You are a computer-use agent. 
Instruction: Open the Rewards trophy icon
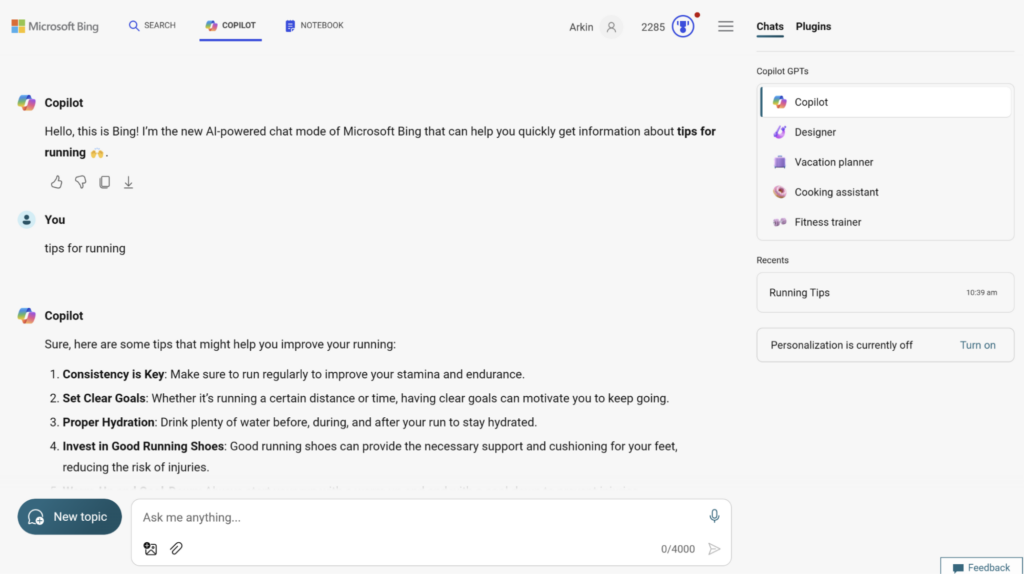click(683, 27)
